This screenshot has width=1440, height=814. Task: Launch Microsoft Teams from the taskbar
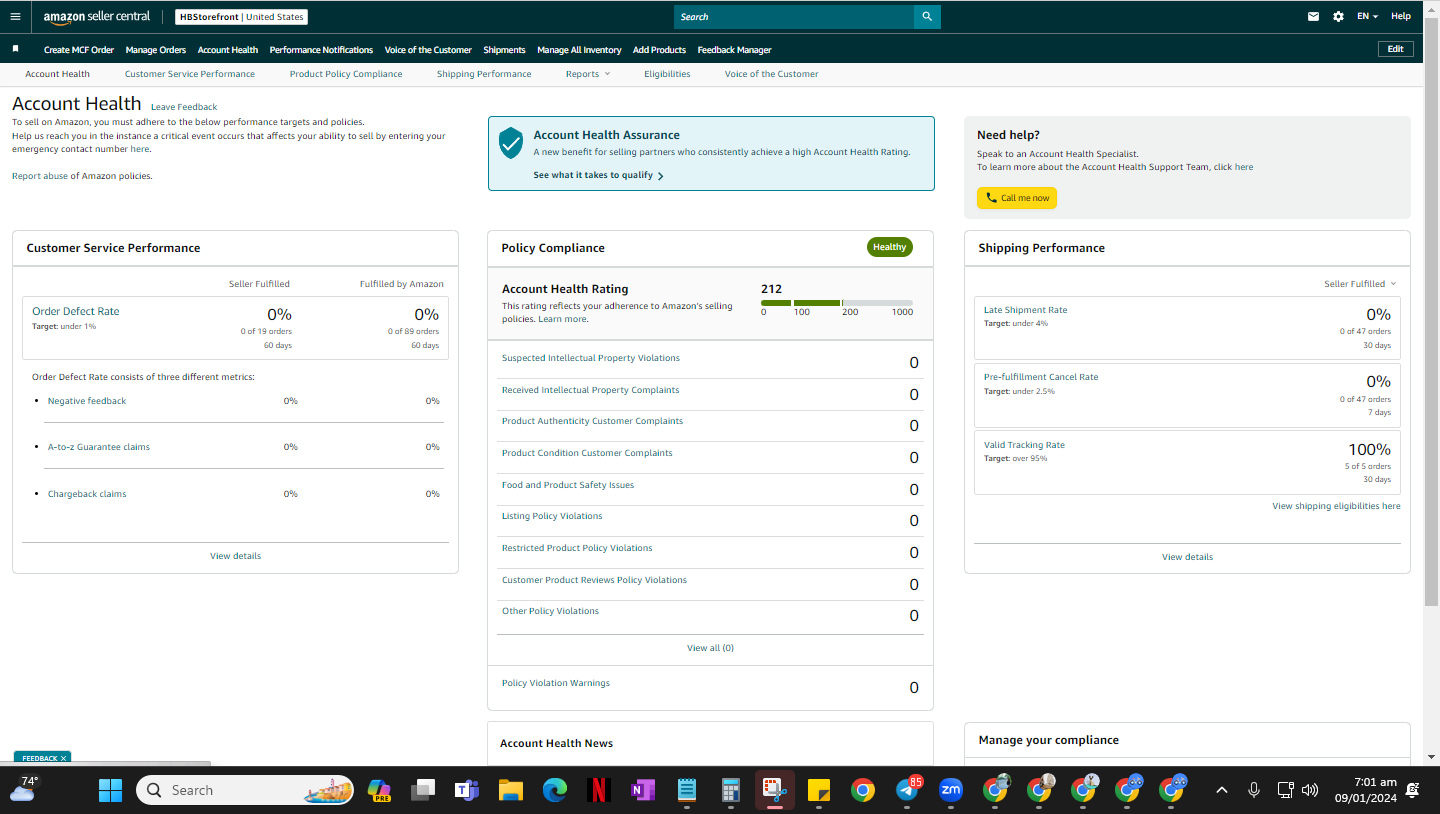click(x=467, y=790)
